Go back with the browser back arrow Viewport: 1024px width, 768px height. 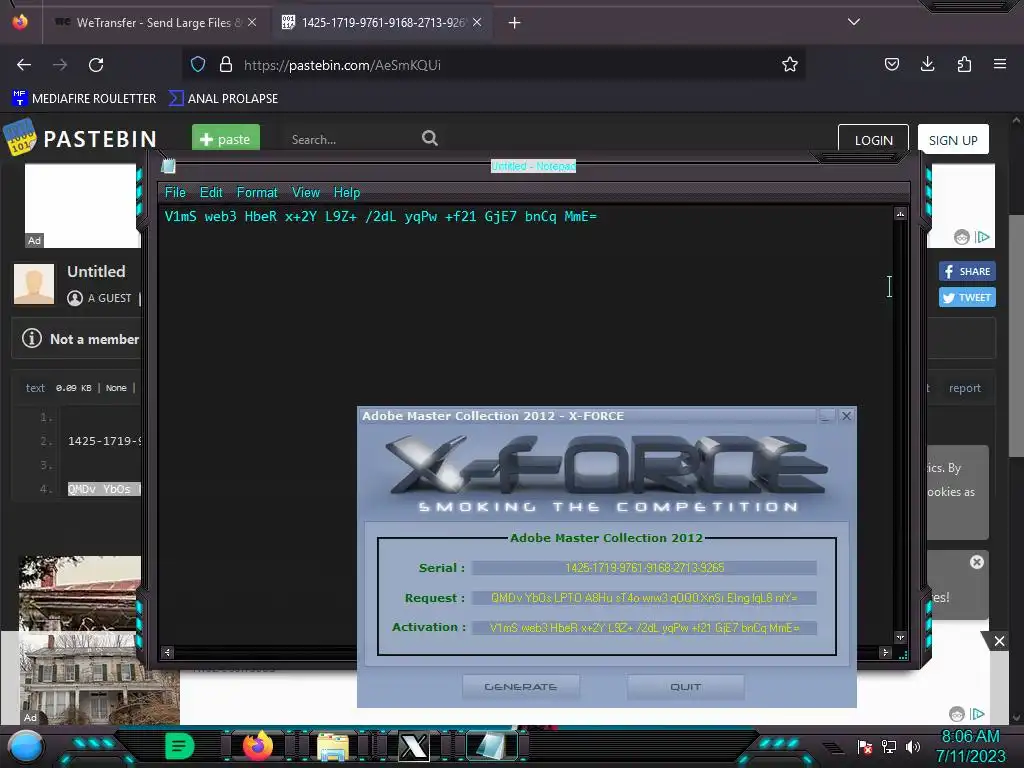pos(24,65)
